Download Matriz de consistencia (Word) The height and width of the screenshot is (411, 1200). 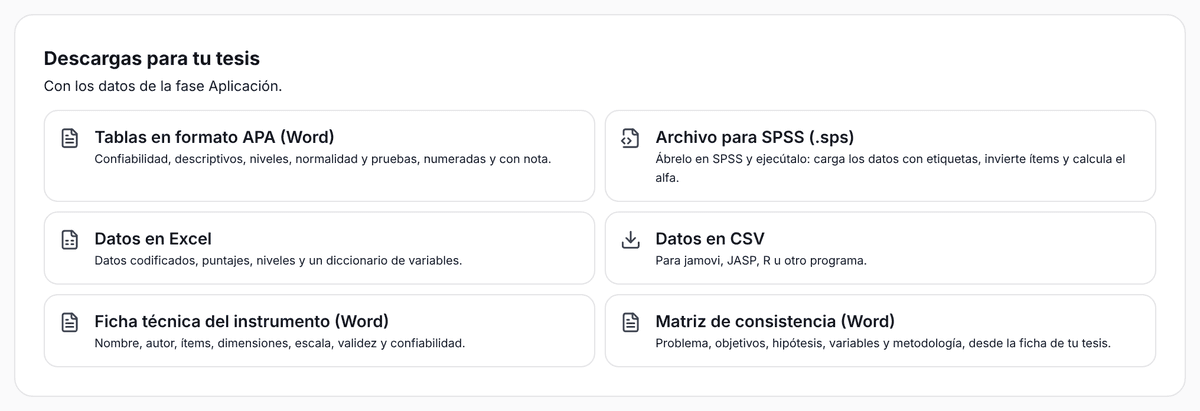click(x=880, y=330)
